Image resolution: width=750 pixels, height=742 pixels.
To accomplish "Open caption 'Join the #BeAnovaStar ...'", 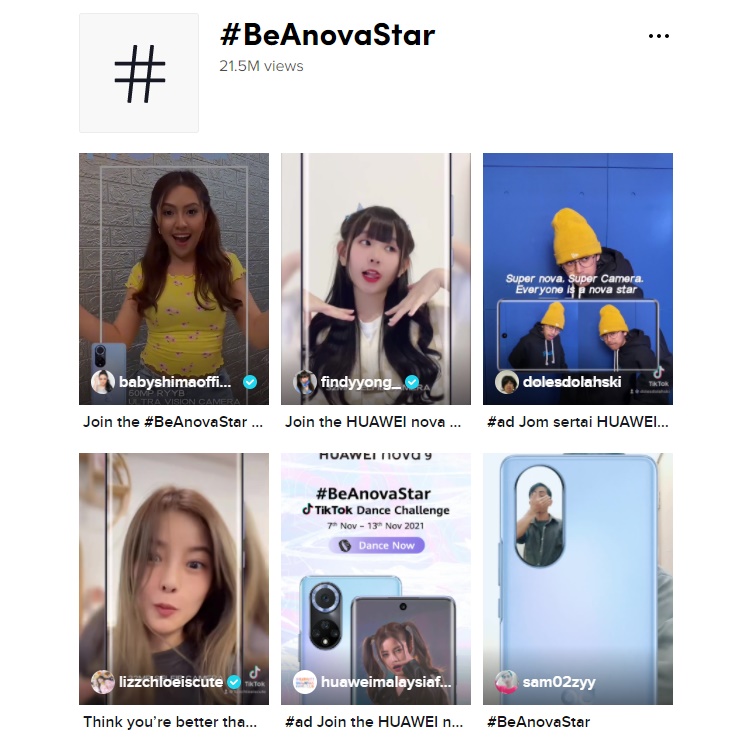I will coord(173,421).
